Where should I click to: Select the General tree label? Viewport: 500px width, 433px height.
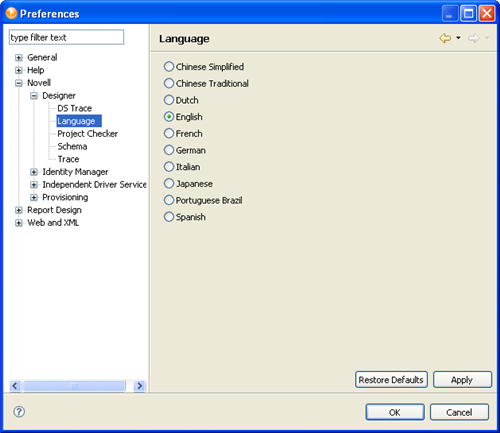tap(42, 57)
